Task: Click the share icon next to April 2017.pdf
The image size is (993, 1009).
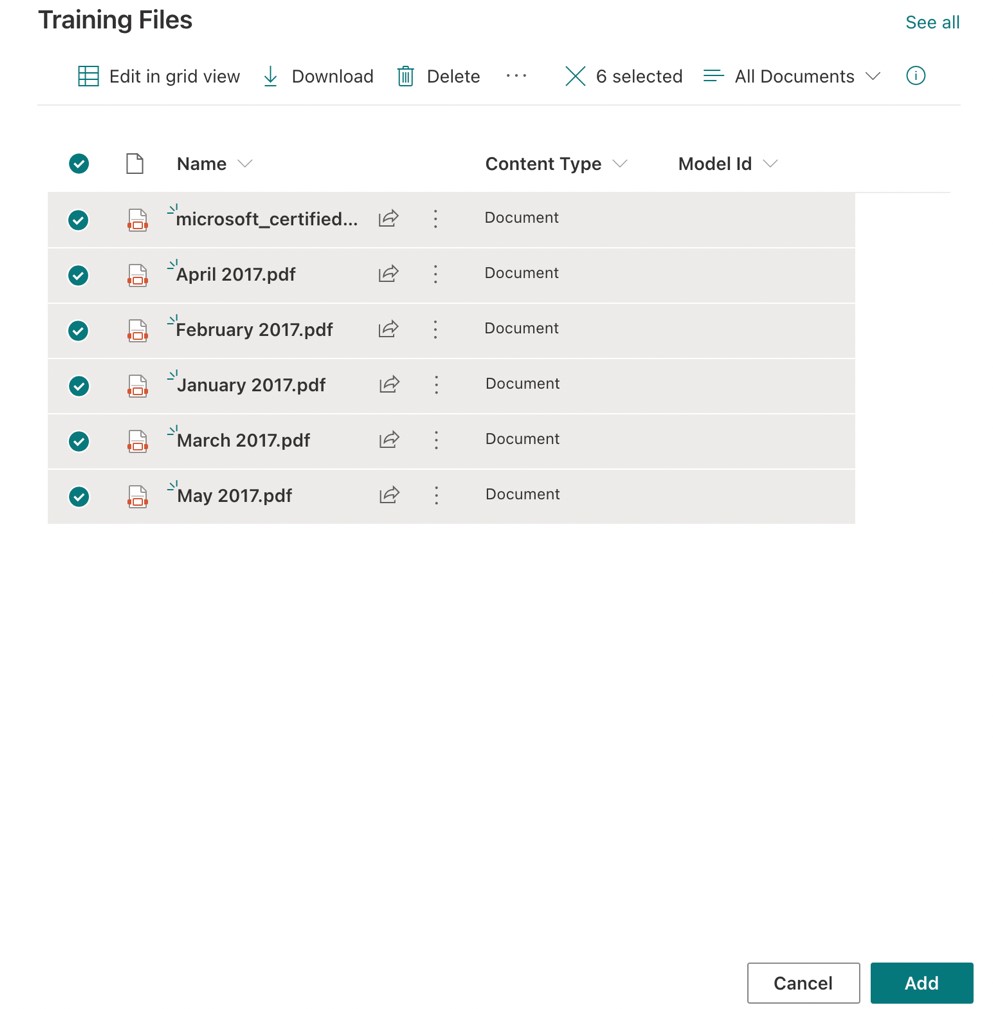Action: pyautogui.click(x=389, y=274)
